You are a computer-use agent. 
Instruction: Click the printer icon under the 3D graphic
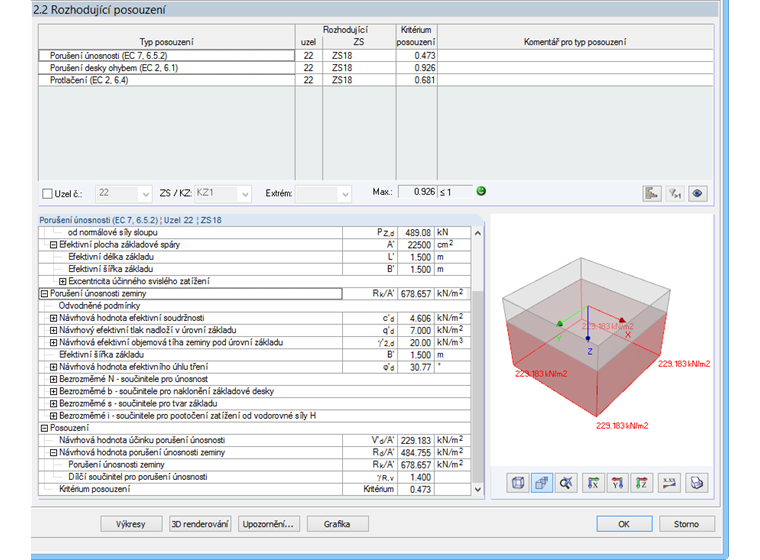(697, 483)
